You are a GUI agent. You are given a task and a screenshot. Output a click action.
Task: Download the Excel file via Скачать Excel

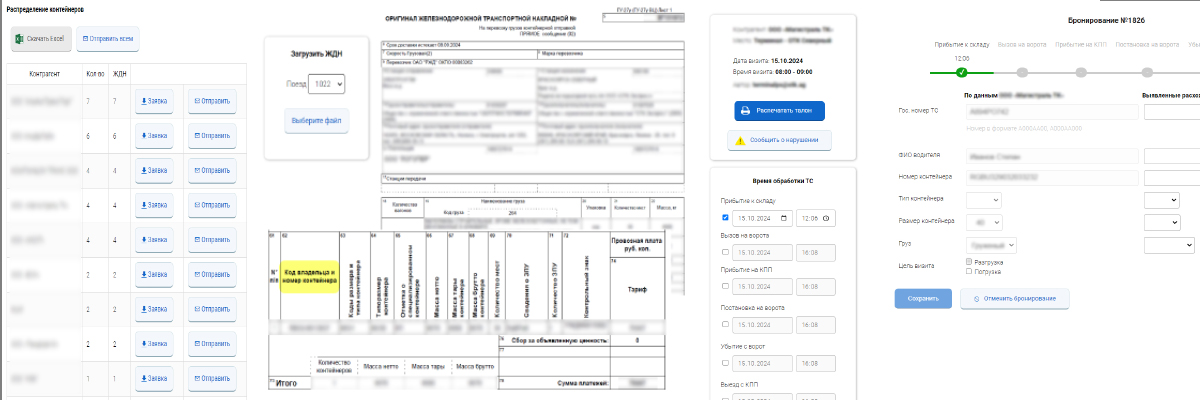tap(40, 38)
